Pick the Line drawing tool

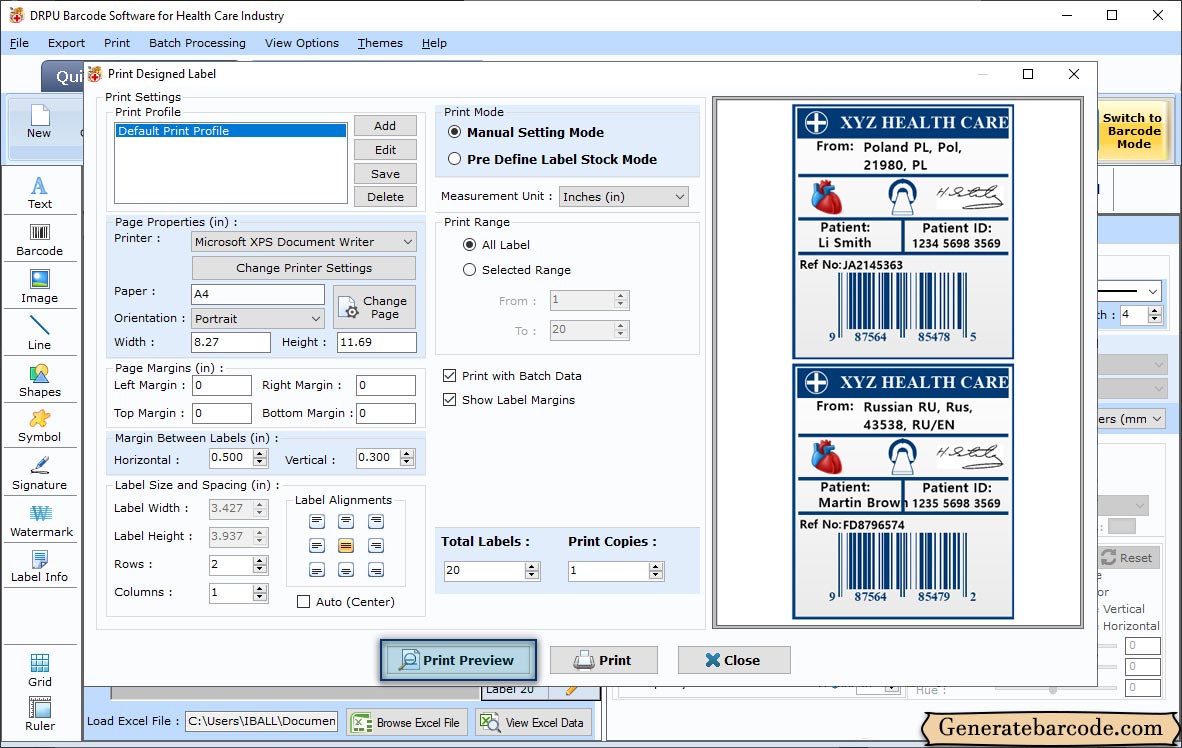[x=39, y=333]
